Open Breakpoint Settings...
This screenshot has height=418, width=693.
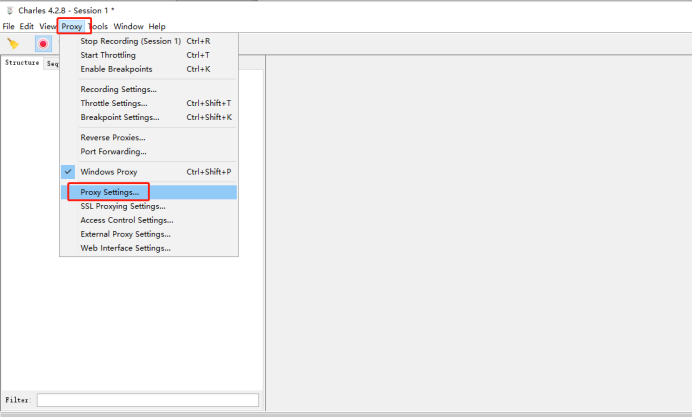149,117
